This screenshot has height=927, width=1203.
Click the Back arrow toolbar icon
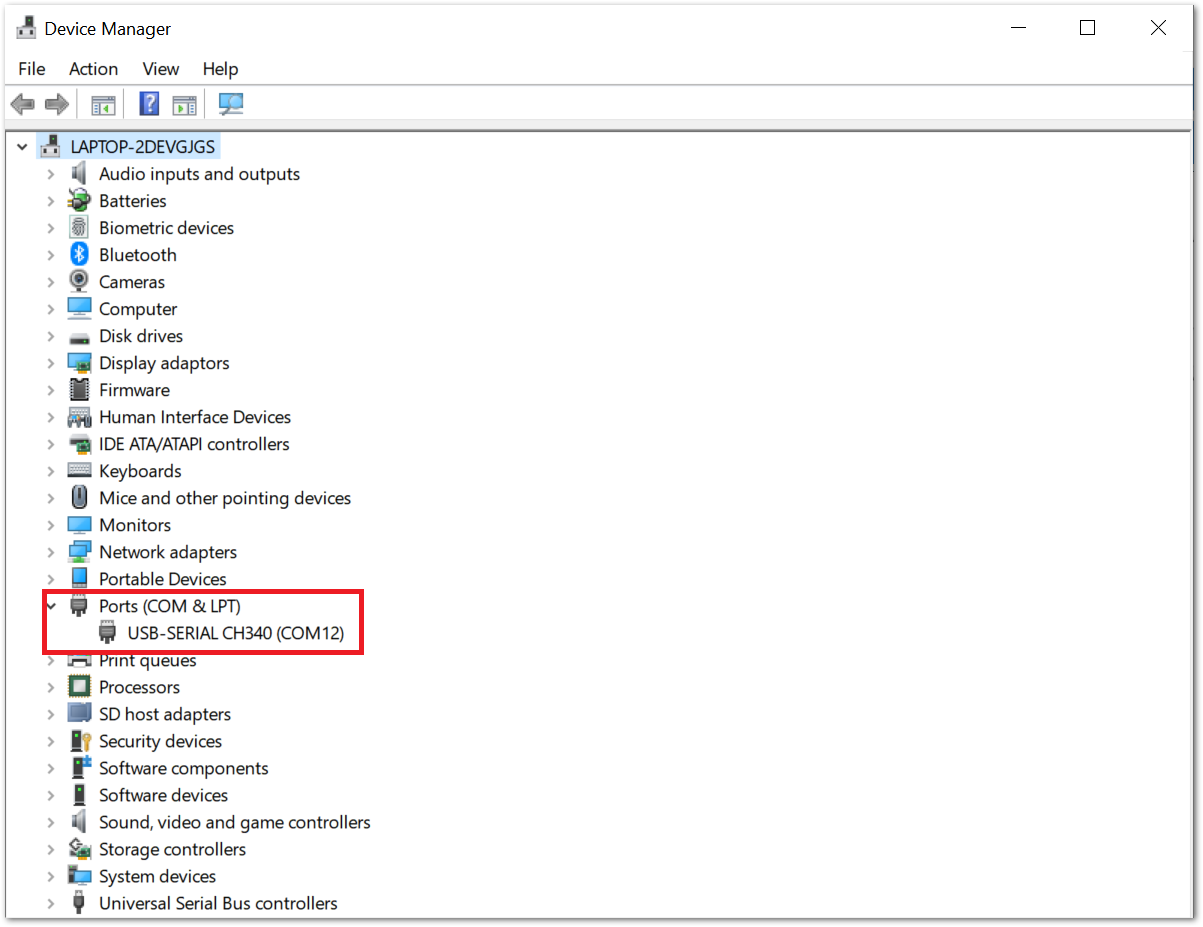tap(22, 104)
